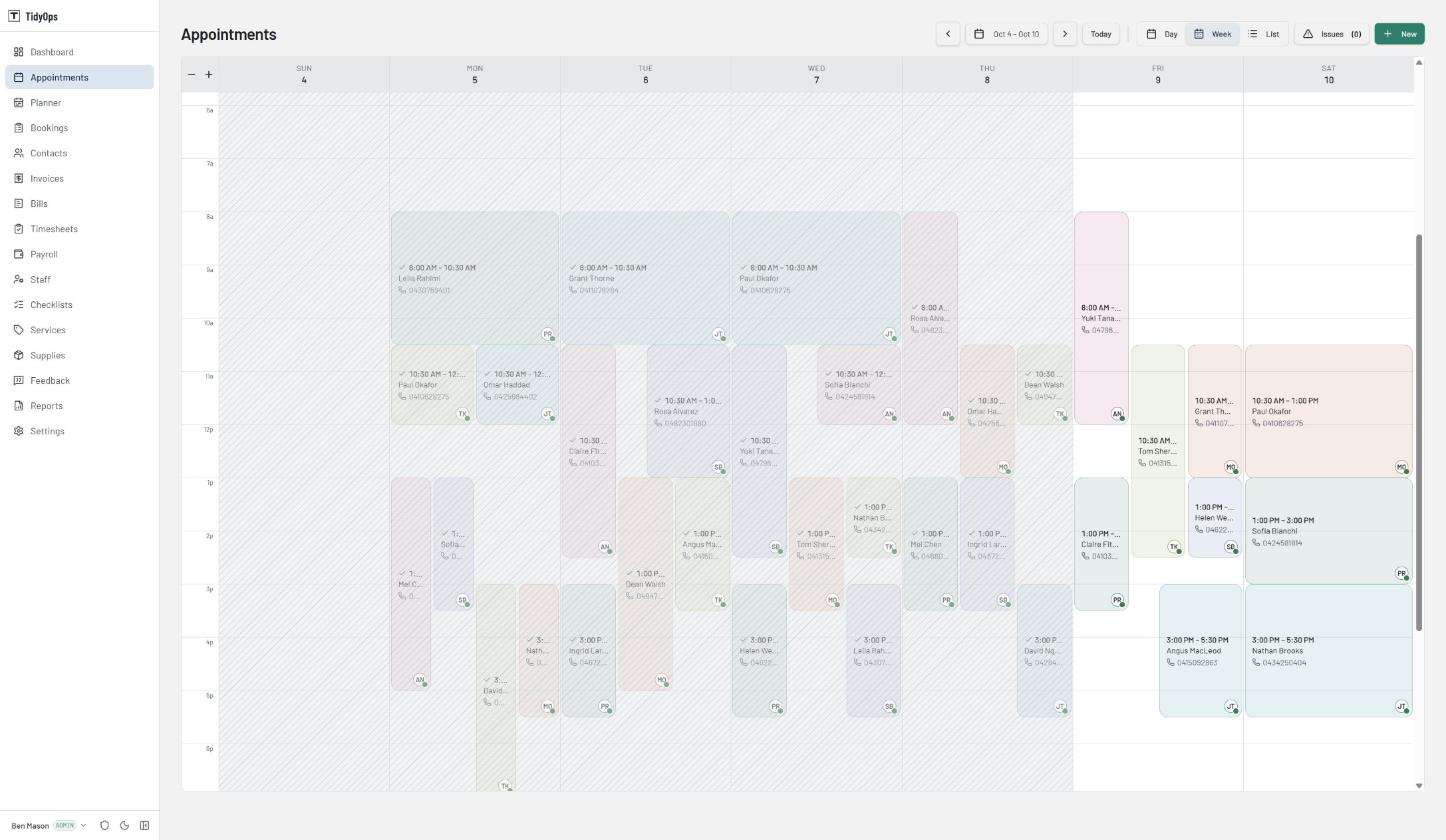Zoom out calendar with minus button
The width and height of the screenshot is (1446, 840).
[192, 74]
